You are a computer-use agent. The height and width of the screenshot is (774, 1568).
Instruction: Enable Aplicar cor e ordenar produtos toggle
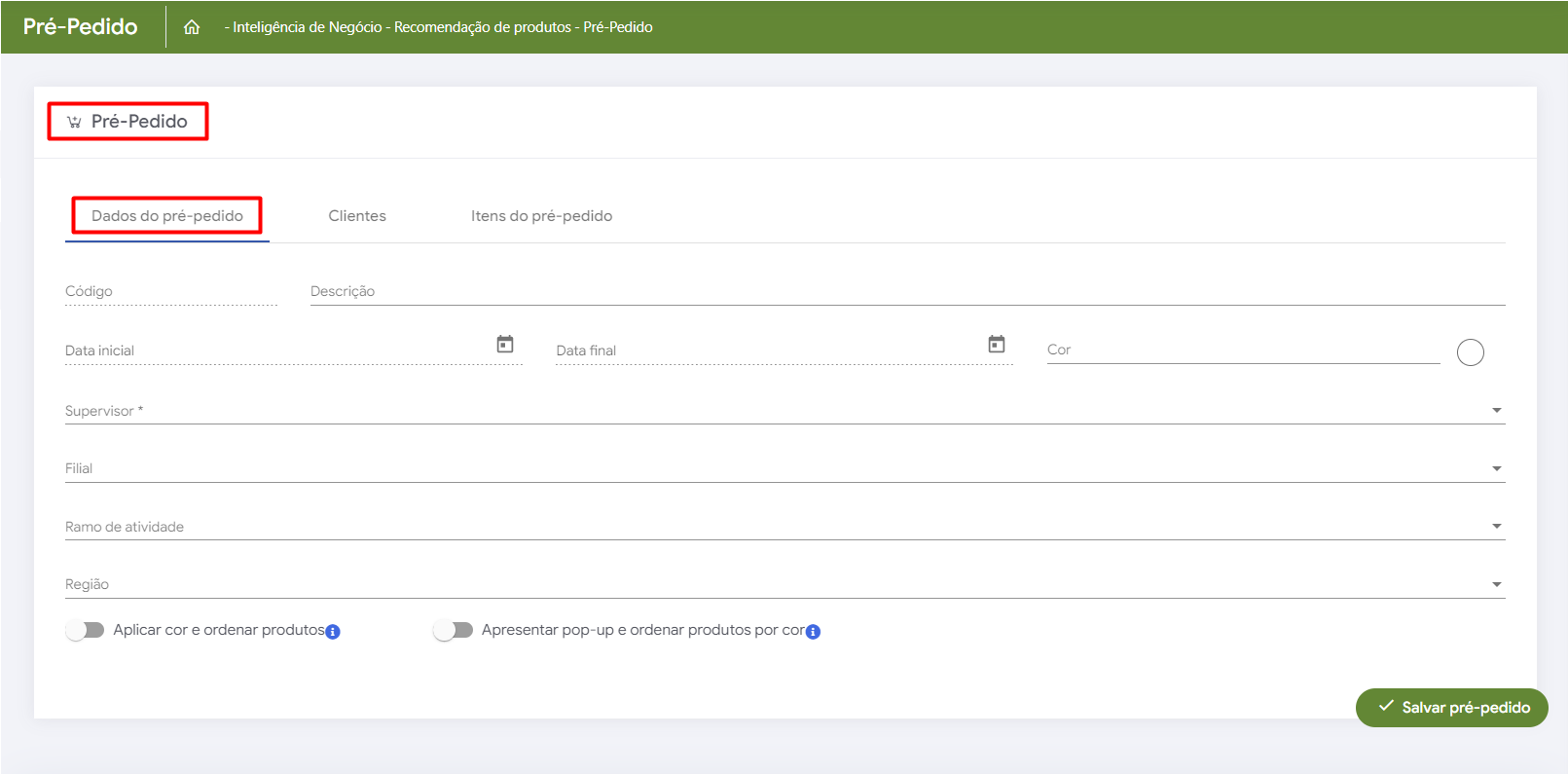[x=85, y=630]
